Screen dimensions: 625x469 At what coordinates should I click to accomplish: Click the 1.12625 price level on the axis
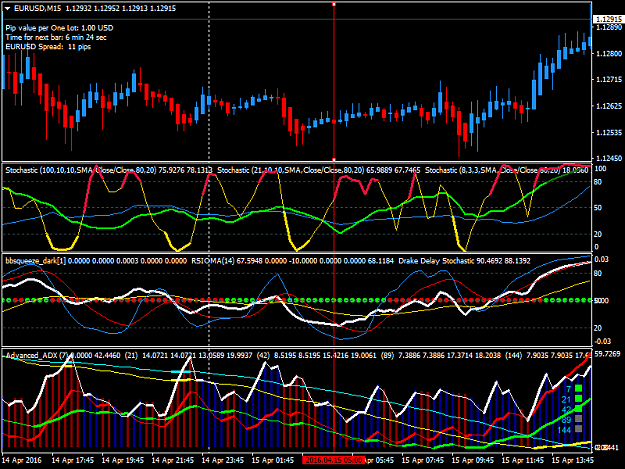(609, 106)
